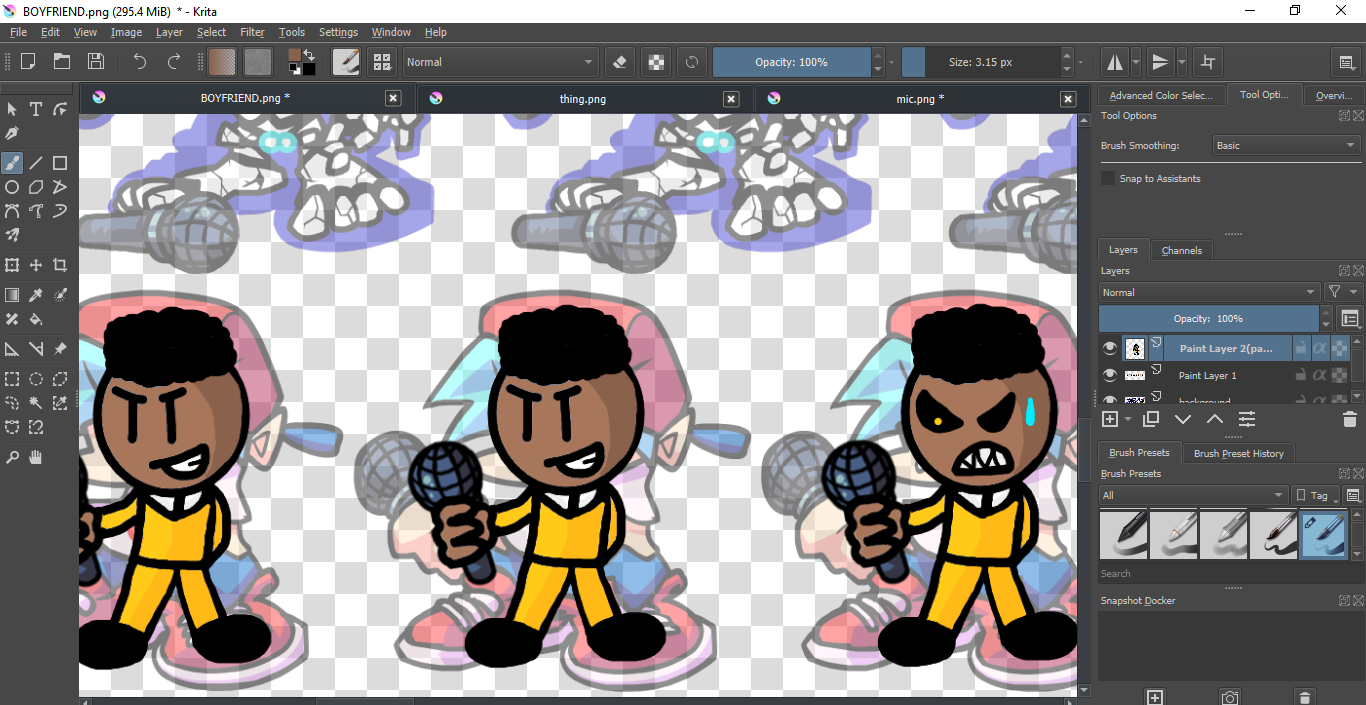Screen dimensions: 1366x705
Task: Select the Assistant tool
Action: [x=12, y=349]
